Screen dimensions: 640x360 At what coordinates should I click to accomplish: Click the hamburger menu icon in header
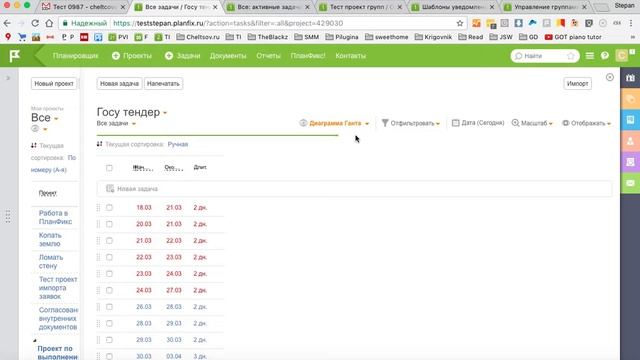click(590, 56)
